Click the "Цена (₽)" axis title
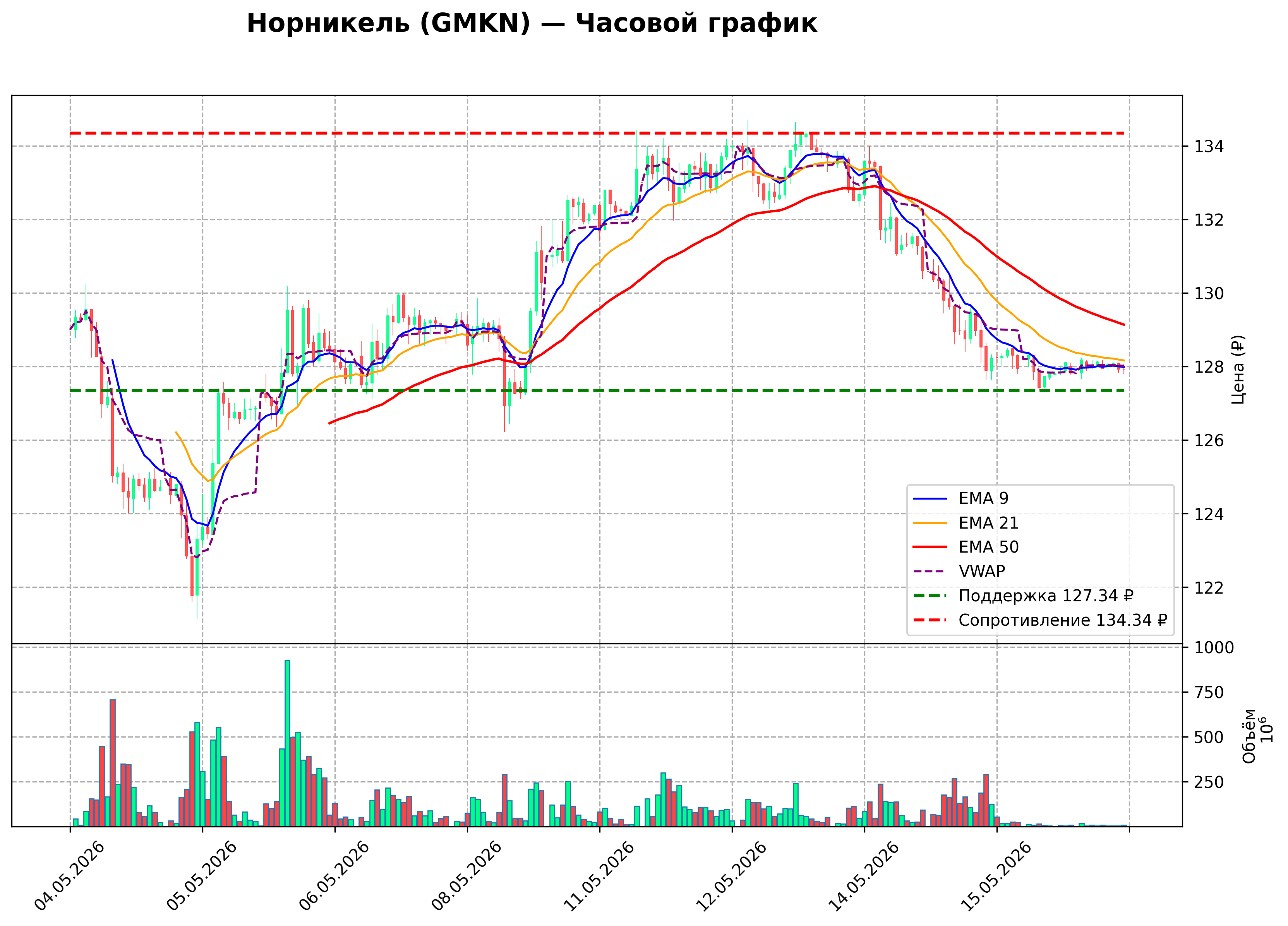 click(1238, 370)
